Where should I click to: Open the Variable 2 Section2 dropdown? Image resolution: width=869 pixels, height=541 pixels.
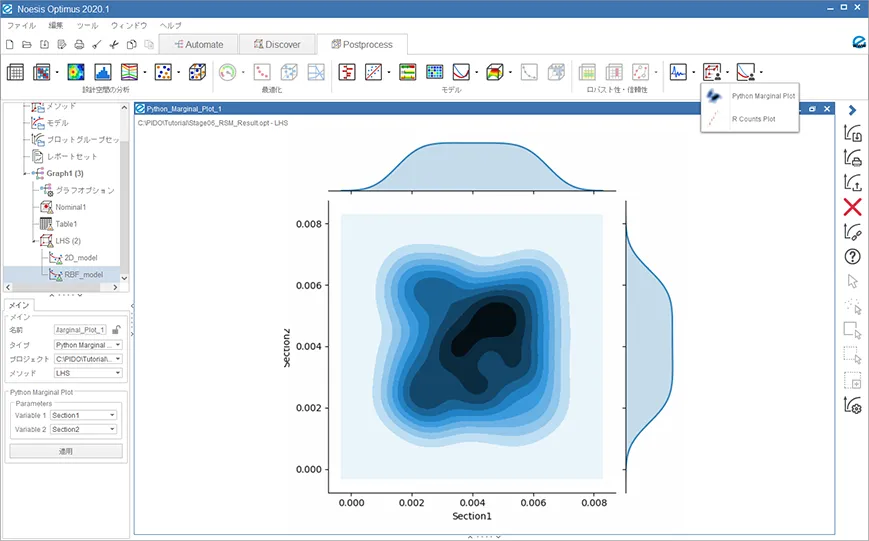pyautogui.click(x=84, y=430)
